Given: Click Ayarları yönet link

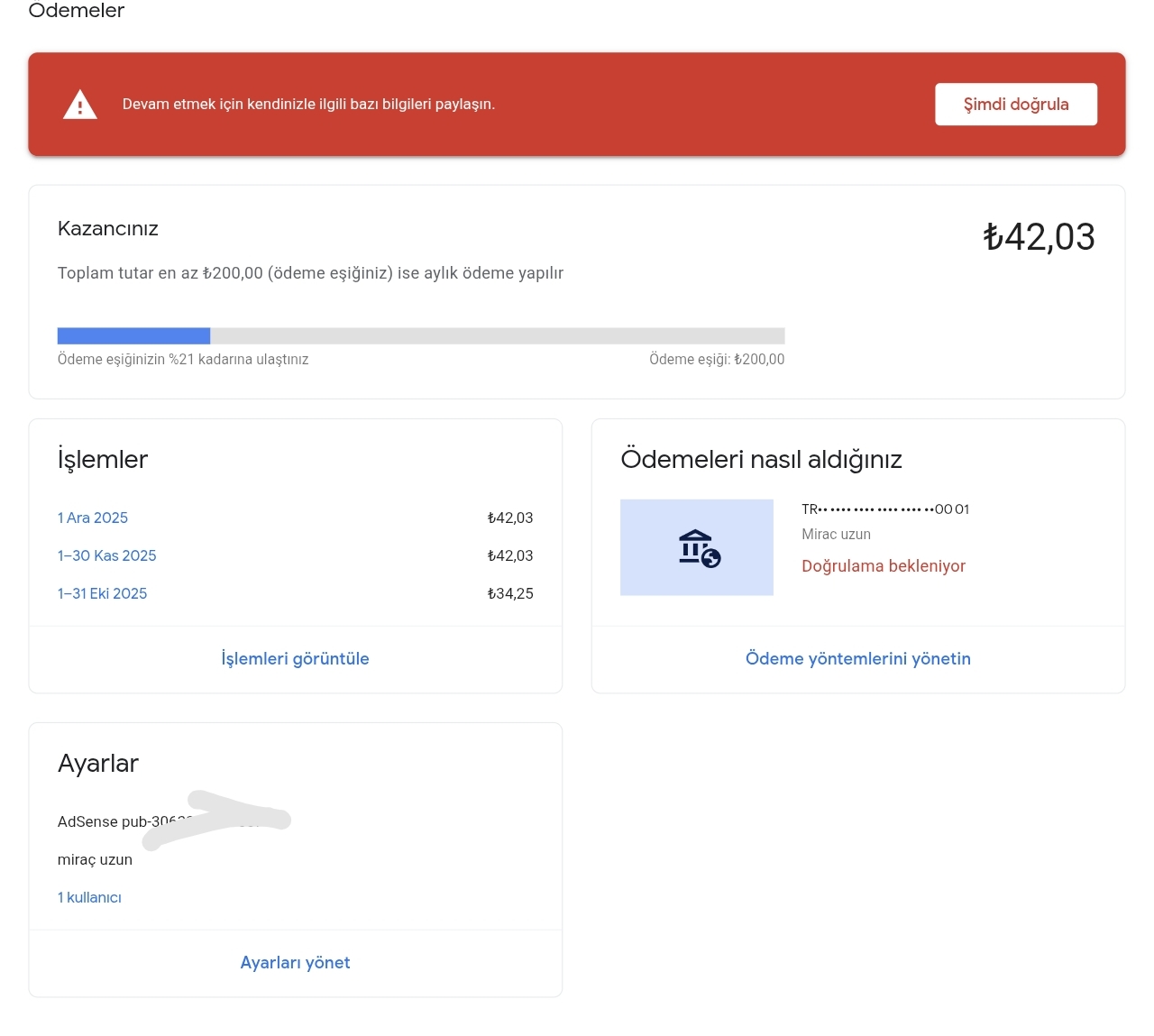Looking at the screenshot, I should click(x=295, y=963).
